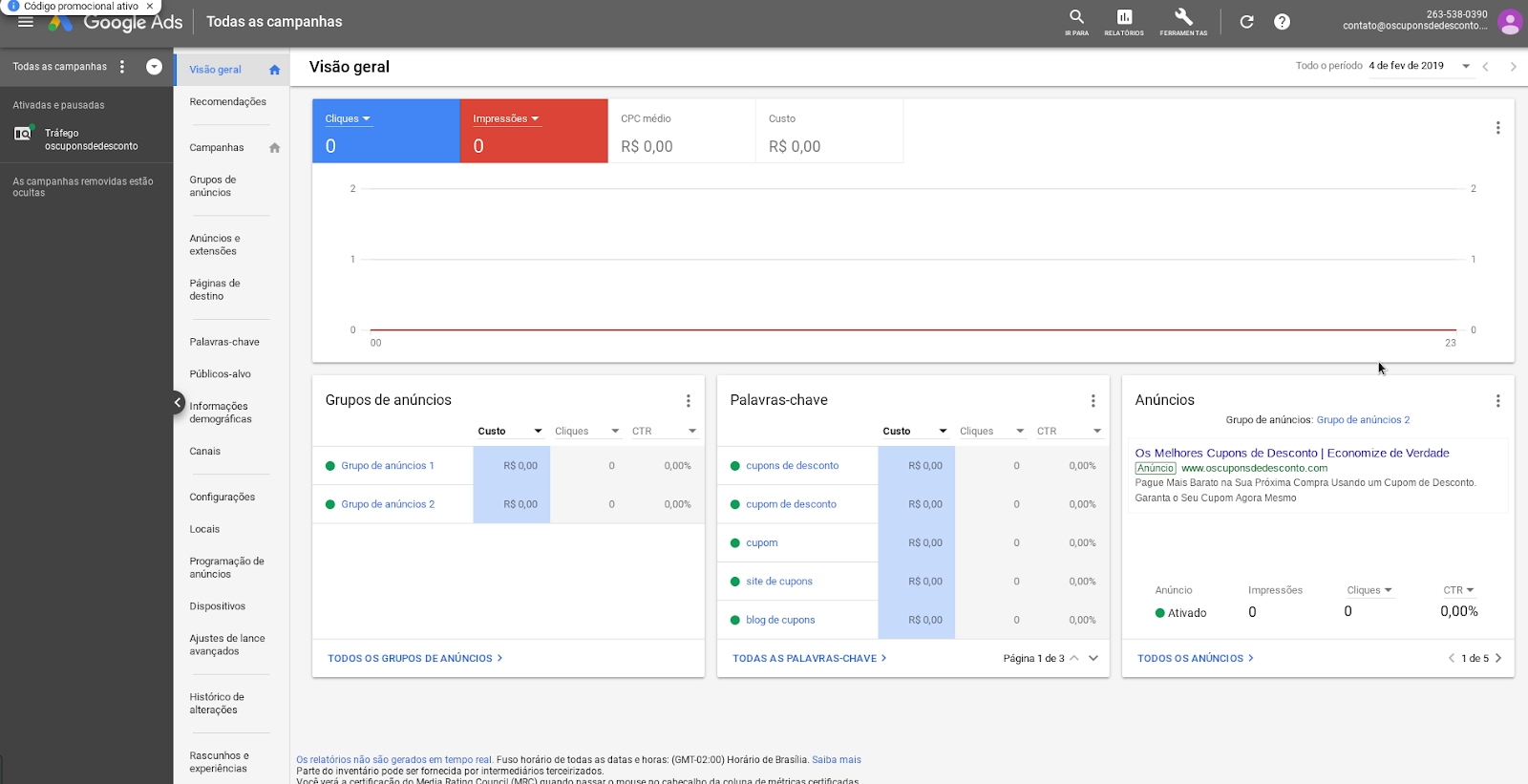Select Grupos de anúncios in side menu
The width and height of the screenshot is (1528, 784).
click(213, 186)
